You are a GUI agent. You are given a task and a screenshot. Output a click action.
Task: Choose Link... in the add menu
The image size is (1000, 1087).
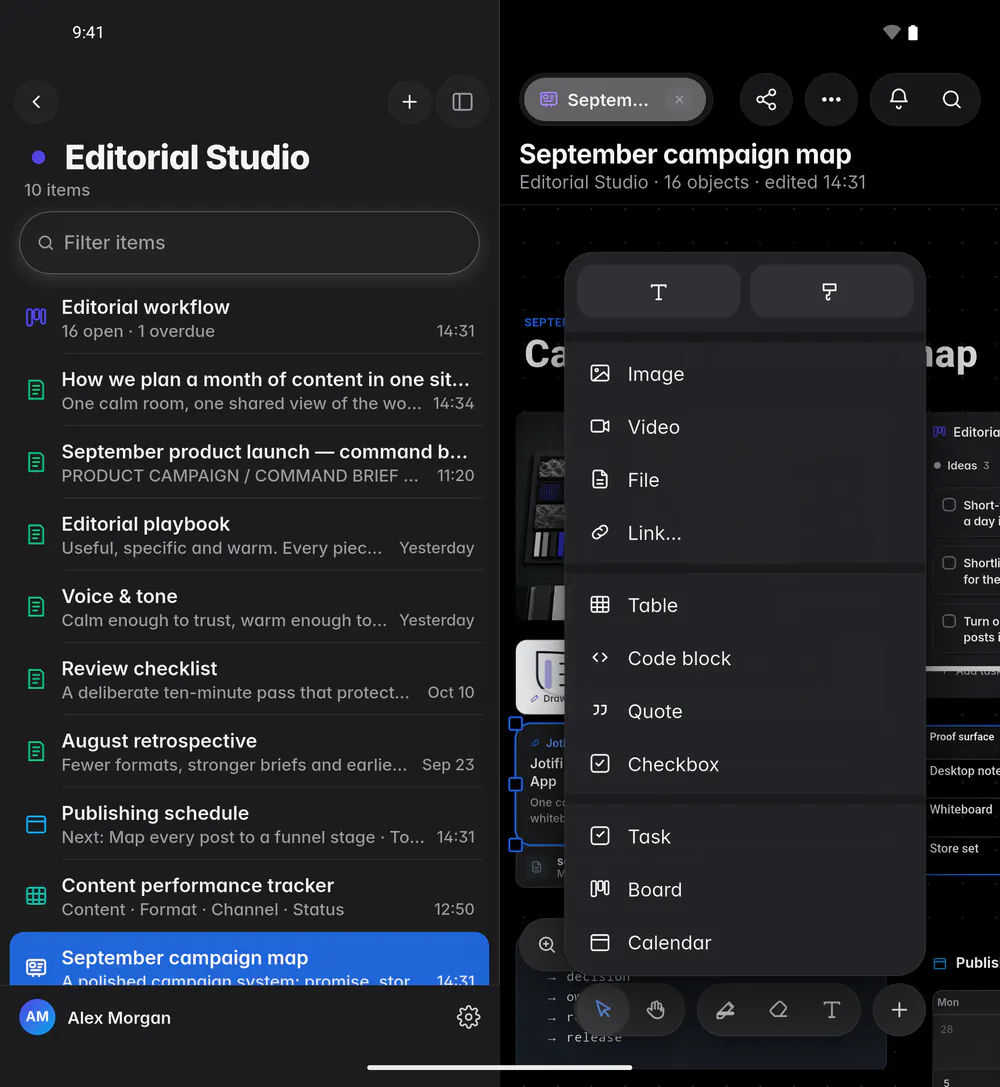[745, 532]
